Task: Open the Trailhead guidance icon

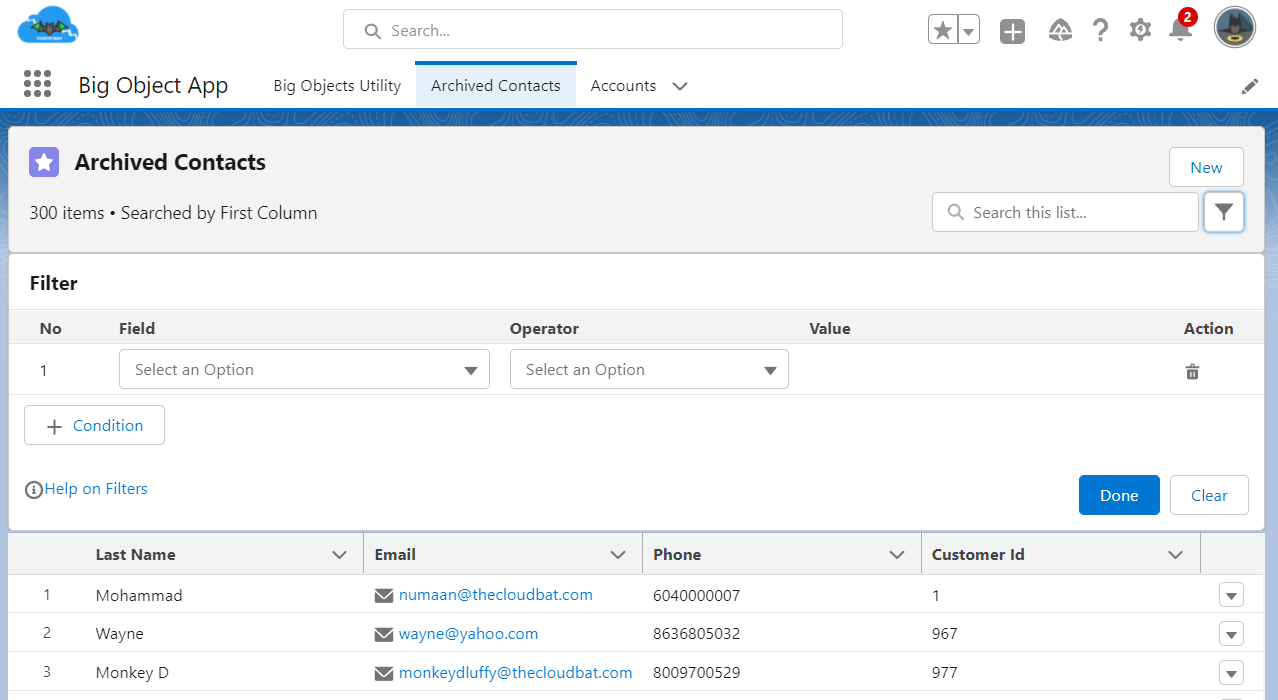Action: pos(1060,31)
